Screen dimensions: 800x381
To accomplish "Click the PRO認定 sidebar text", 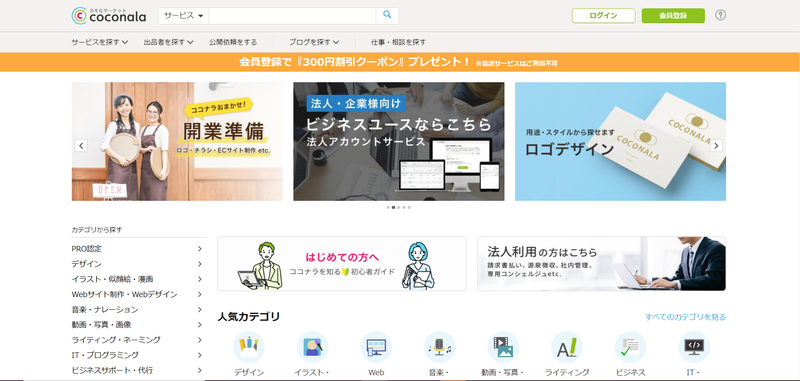I will point(87,249).
